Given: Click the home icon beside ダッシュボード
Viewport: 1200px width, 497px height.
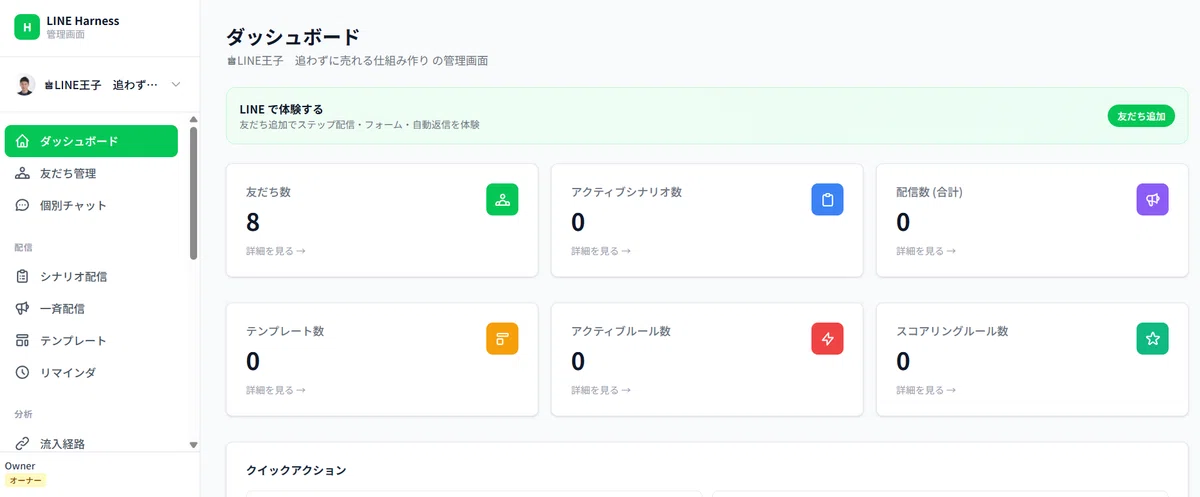Looking at the screenshot, I should 23,141.
